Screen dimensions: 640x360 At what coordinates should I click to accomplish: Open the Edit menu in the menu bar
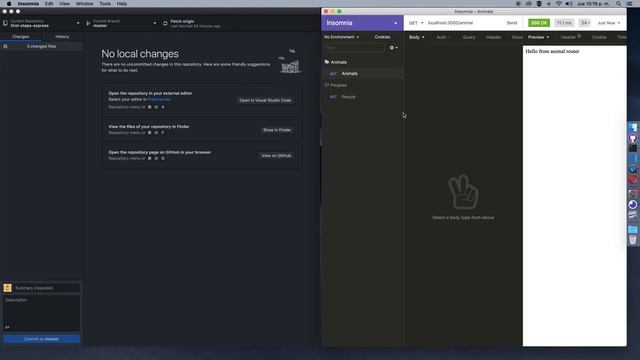49,4
